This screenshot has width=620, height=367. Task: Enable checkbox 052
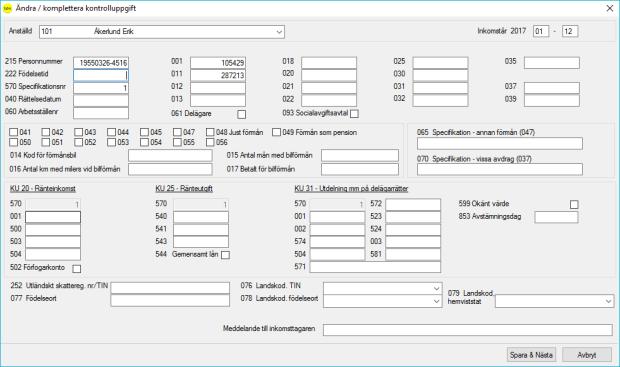[79, 142]
